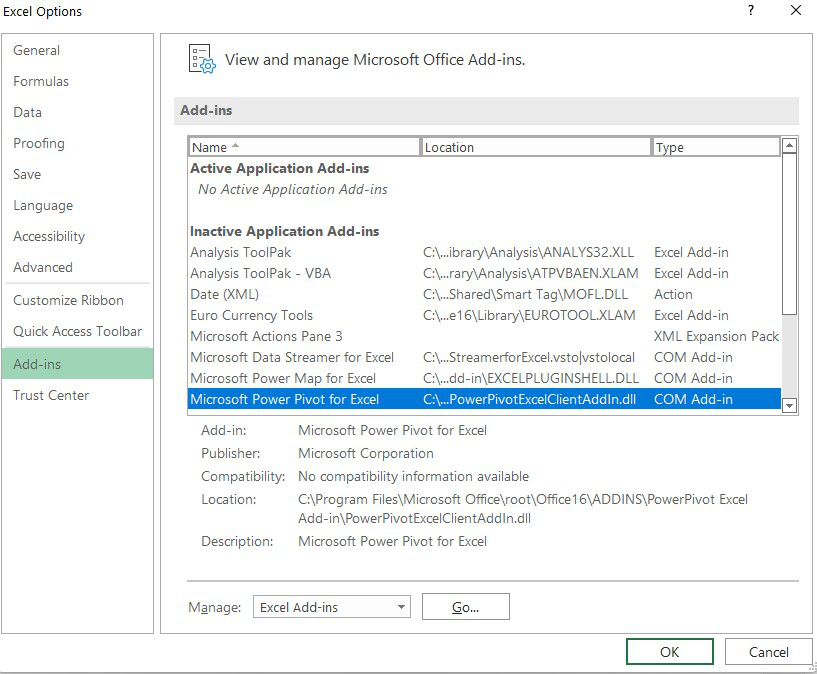Click the No compatibility information available text
The width and height of the screenshot is (817, 674).
click(413, 476)
